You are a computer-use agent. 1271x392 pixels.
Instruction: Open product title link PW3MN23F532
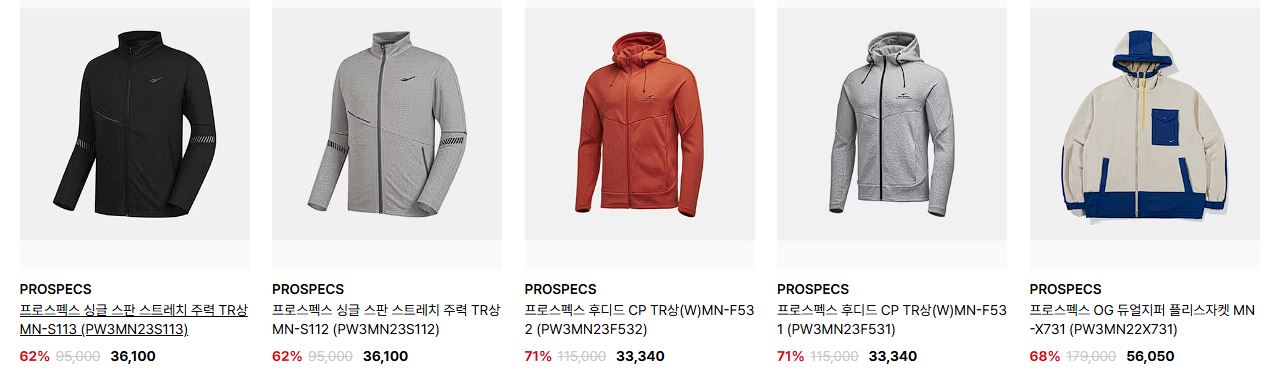coord(639,320)
